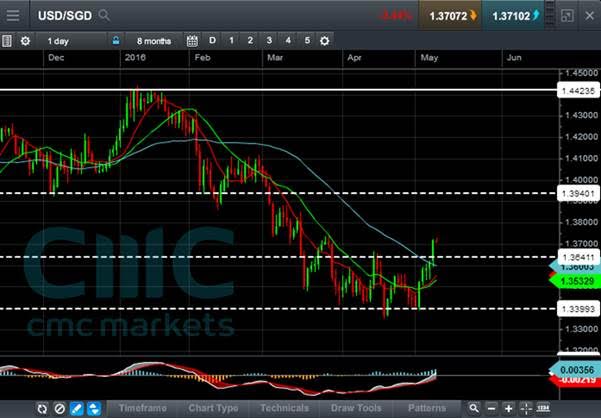
Task: Open the Technicals menu
Action: [284, 408]
